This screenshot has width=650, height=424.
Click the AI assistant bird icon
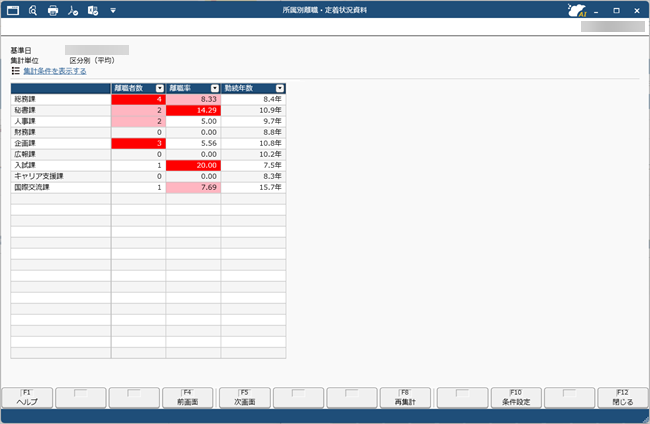[x=577, y=10]
